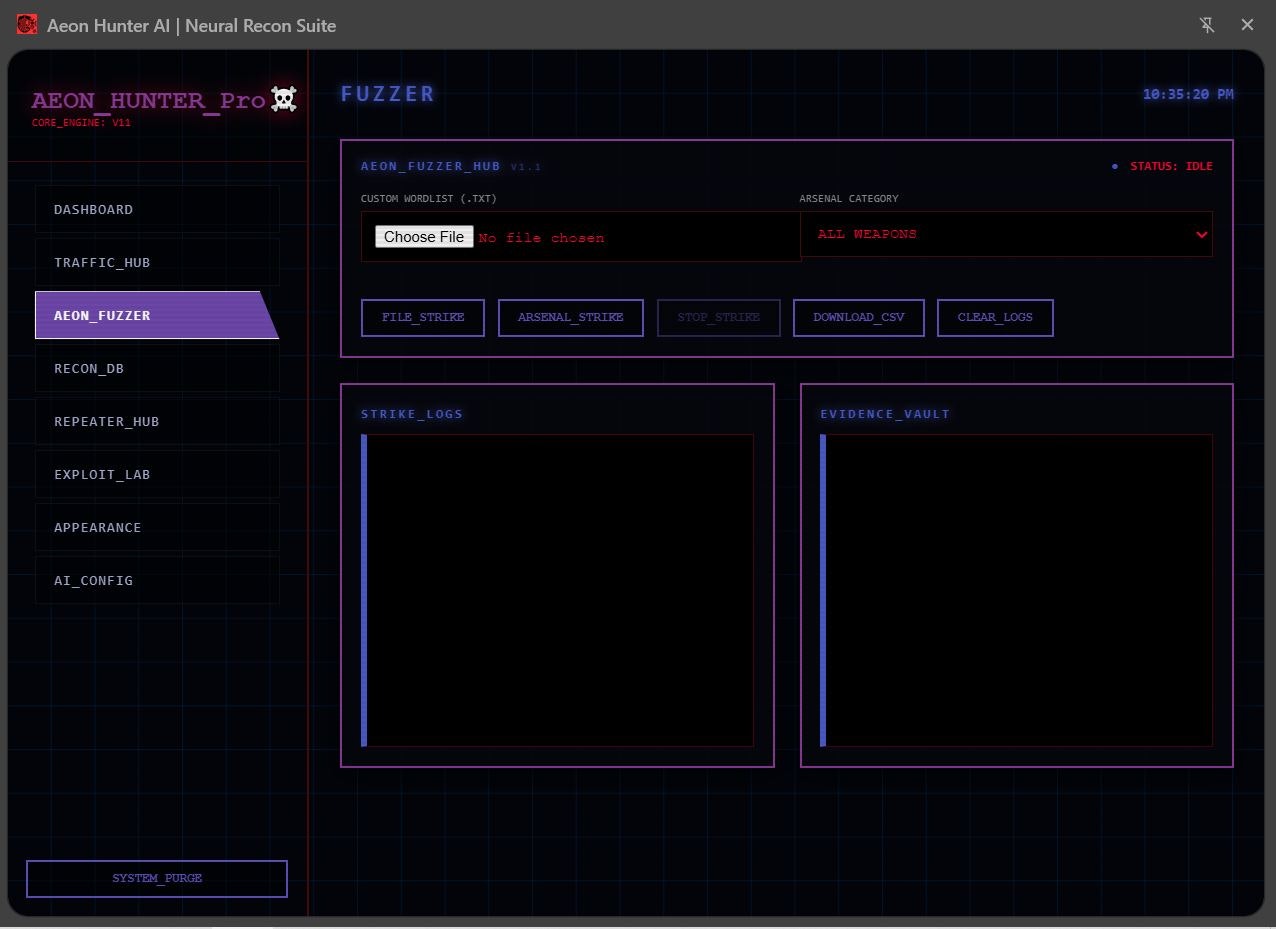The height and width of the screenshot is (929, 1276).
Task: Toggle the always-on-top pin in the title bar
Action: point(1207,24)
